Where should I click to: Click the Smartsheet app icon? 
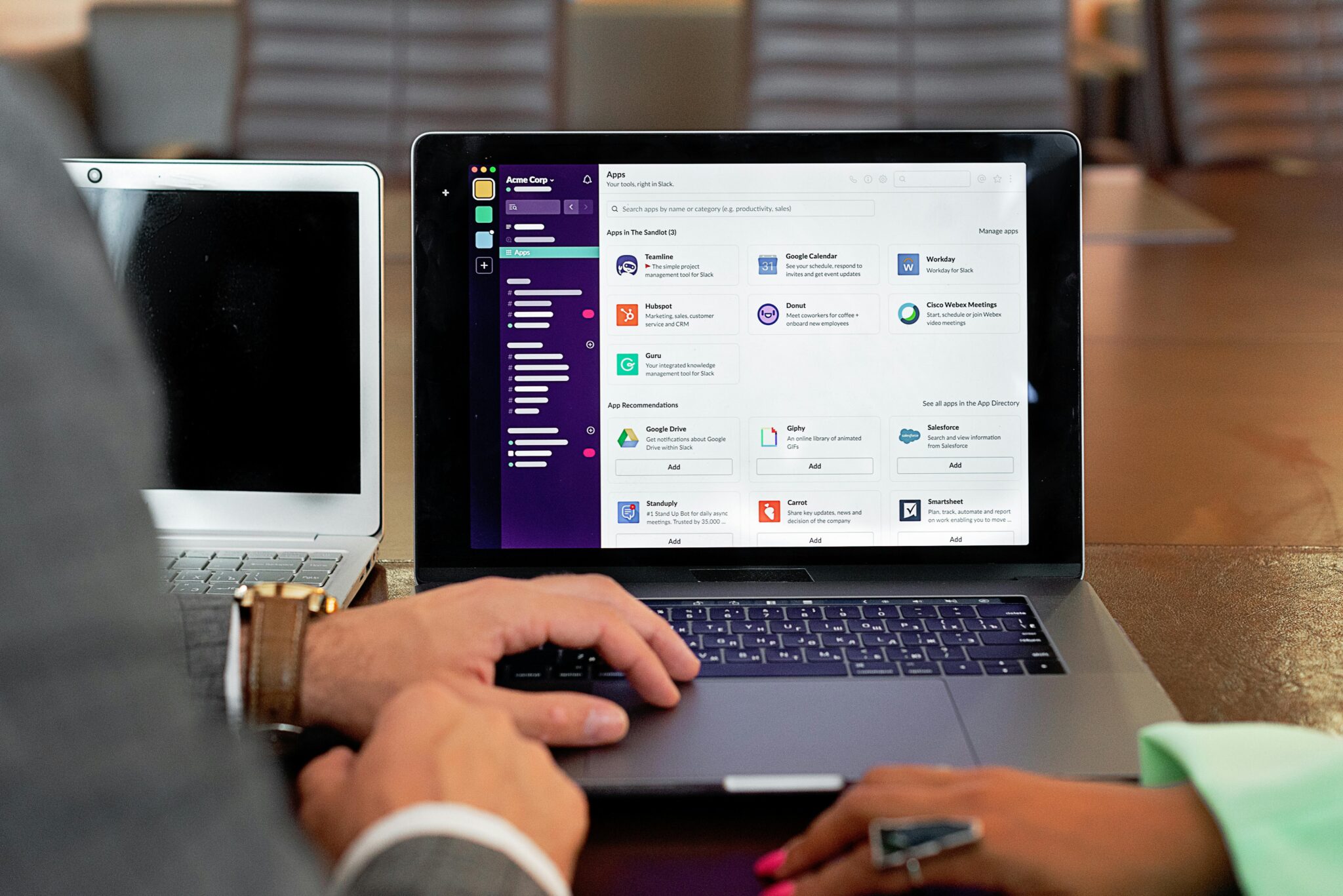(x=909, y=511)
